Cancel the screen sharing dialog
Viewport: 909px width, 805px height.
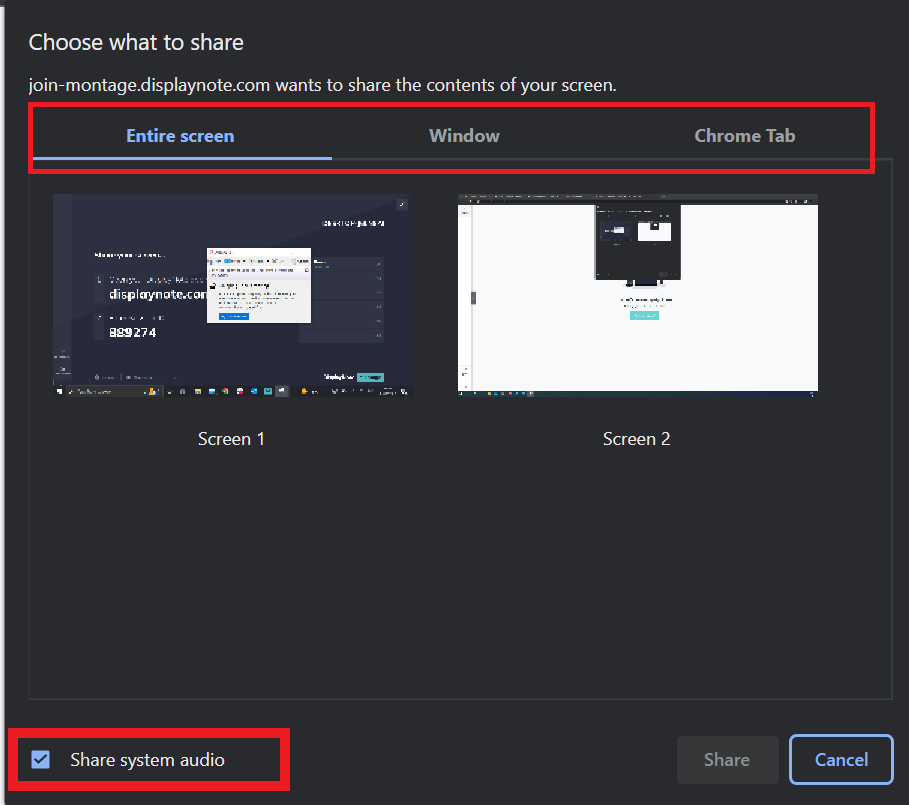click(841, 759)
